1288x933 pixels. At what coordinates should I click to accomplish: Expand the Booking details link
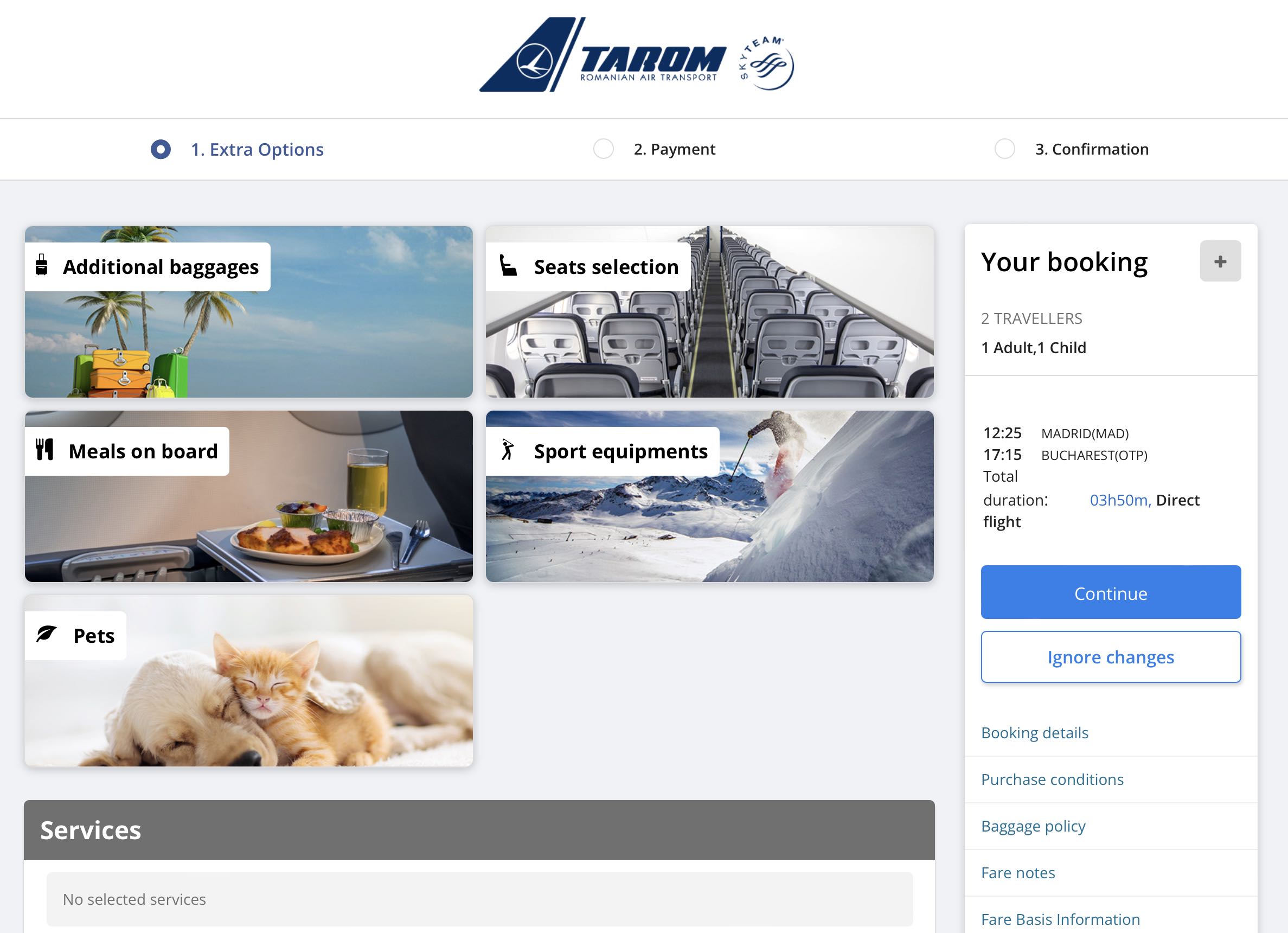coord(1035,731)
